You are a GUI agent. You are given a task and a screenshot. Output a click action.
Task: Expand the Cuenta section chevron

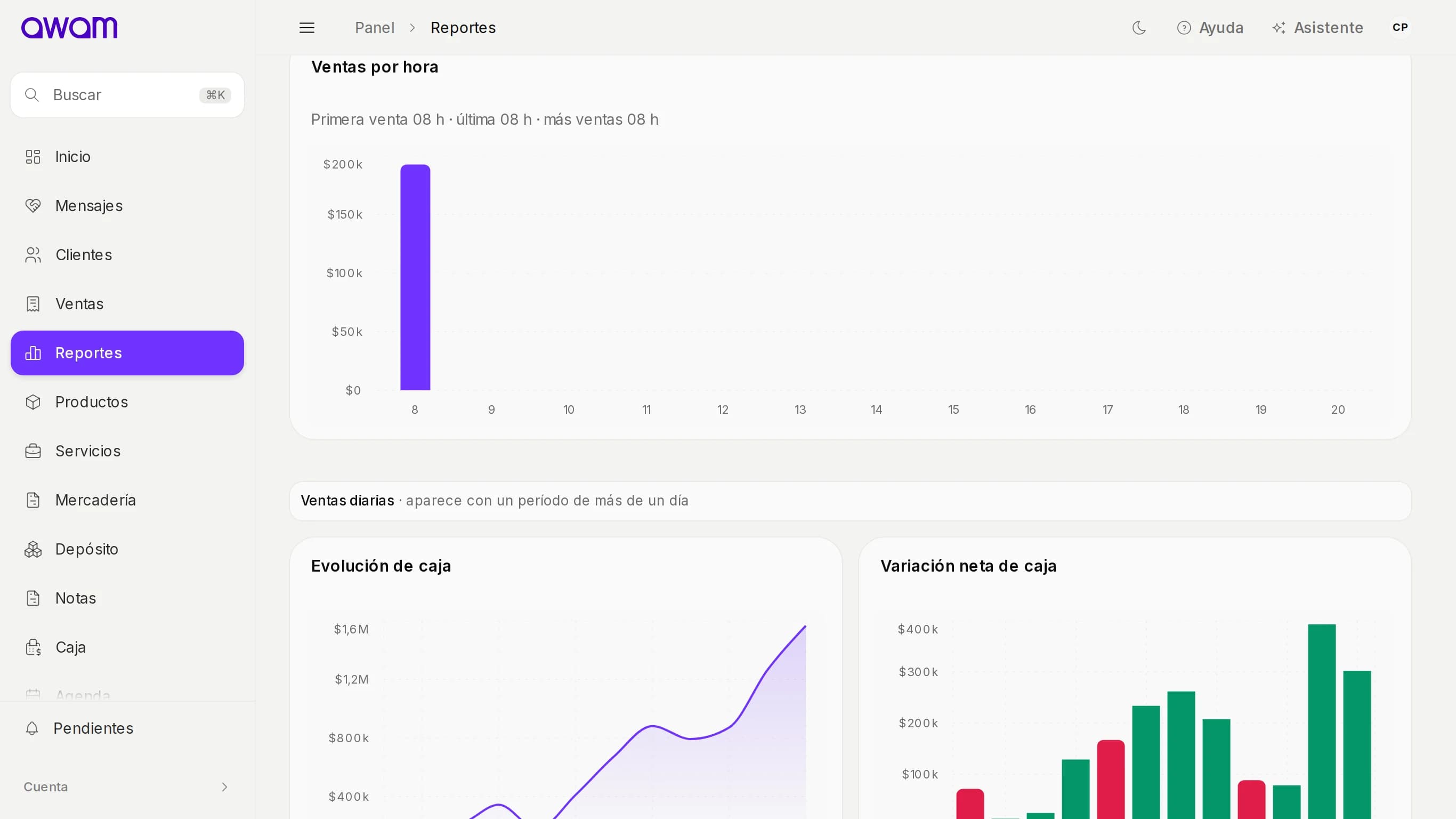(x=224, y=787)
